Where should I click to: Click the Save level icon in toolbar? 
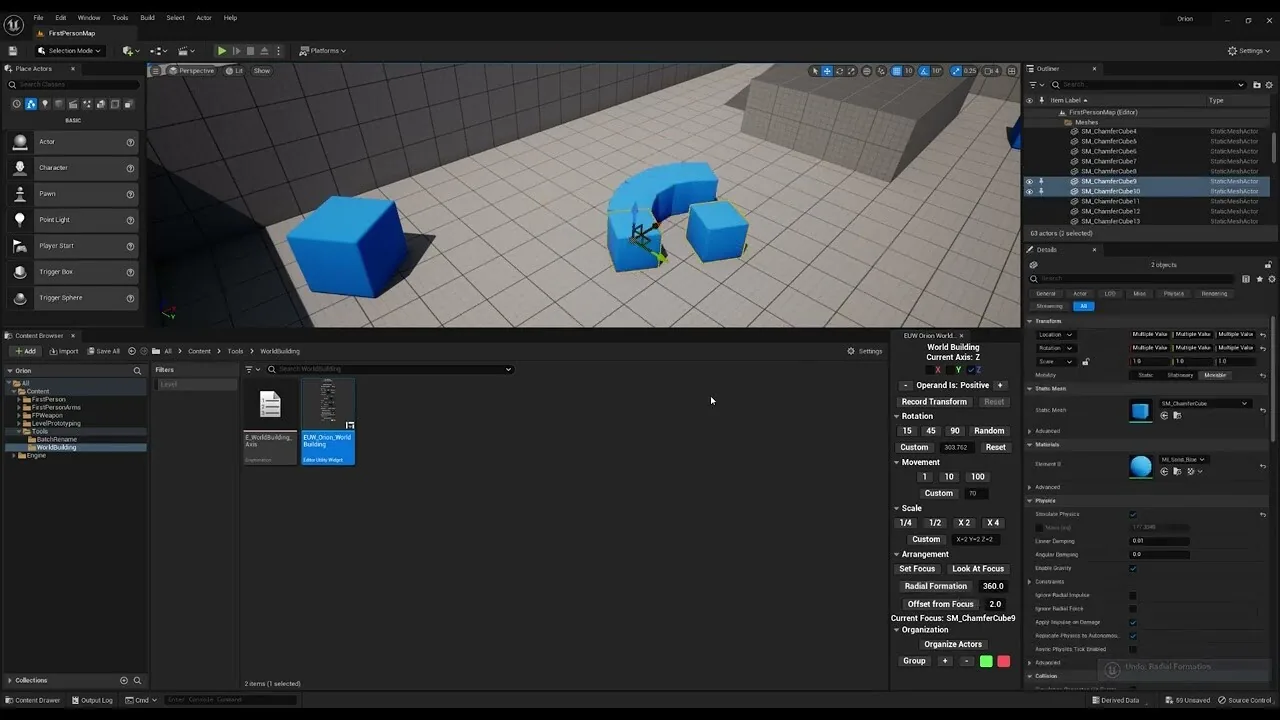click(x=13, y=51)
